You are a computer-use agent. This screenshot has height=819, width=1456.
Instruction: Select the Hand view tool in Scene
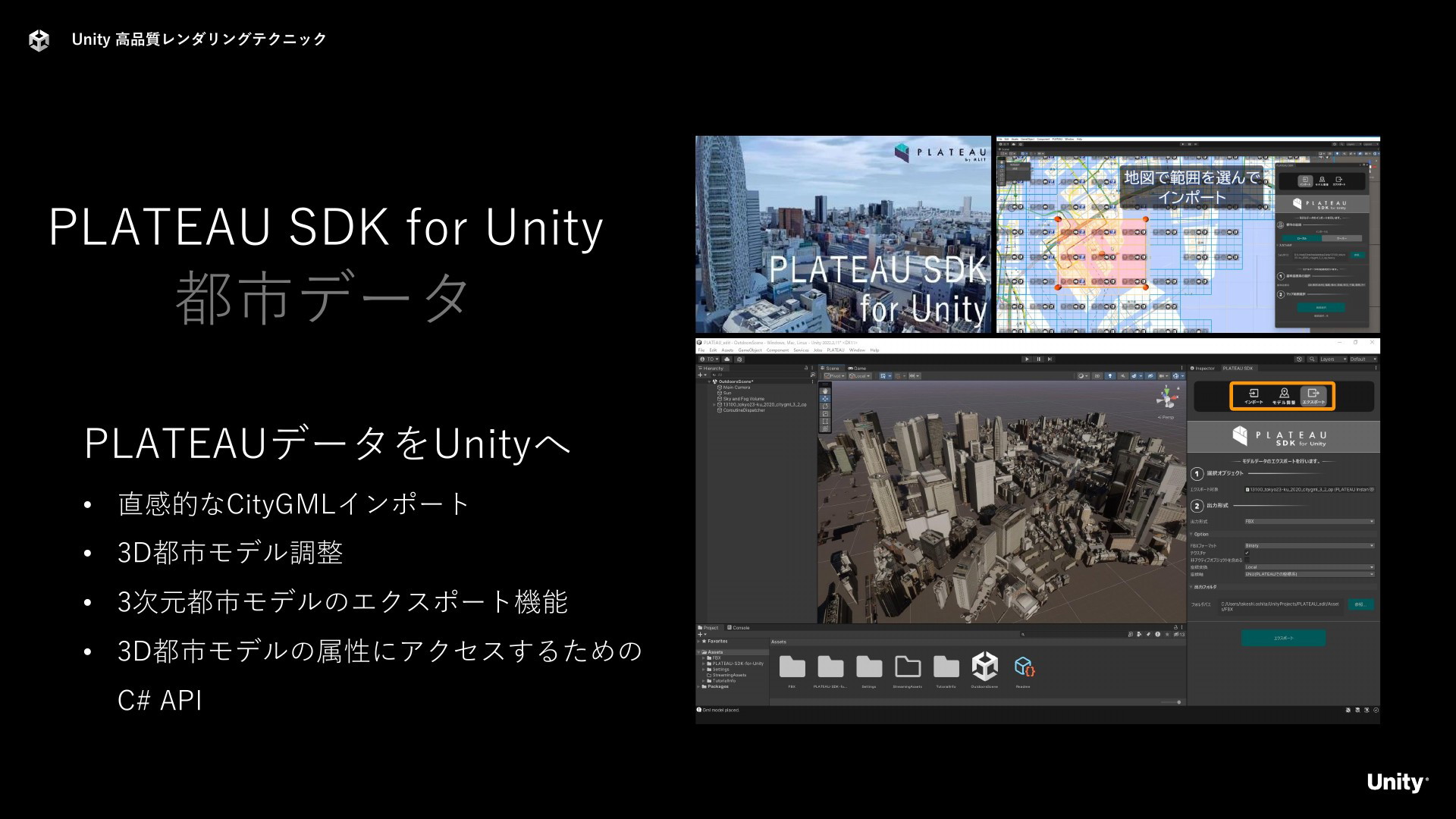825,391
